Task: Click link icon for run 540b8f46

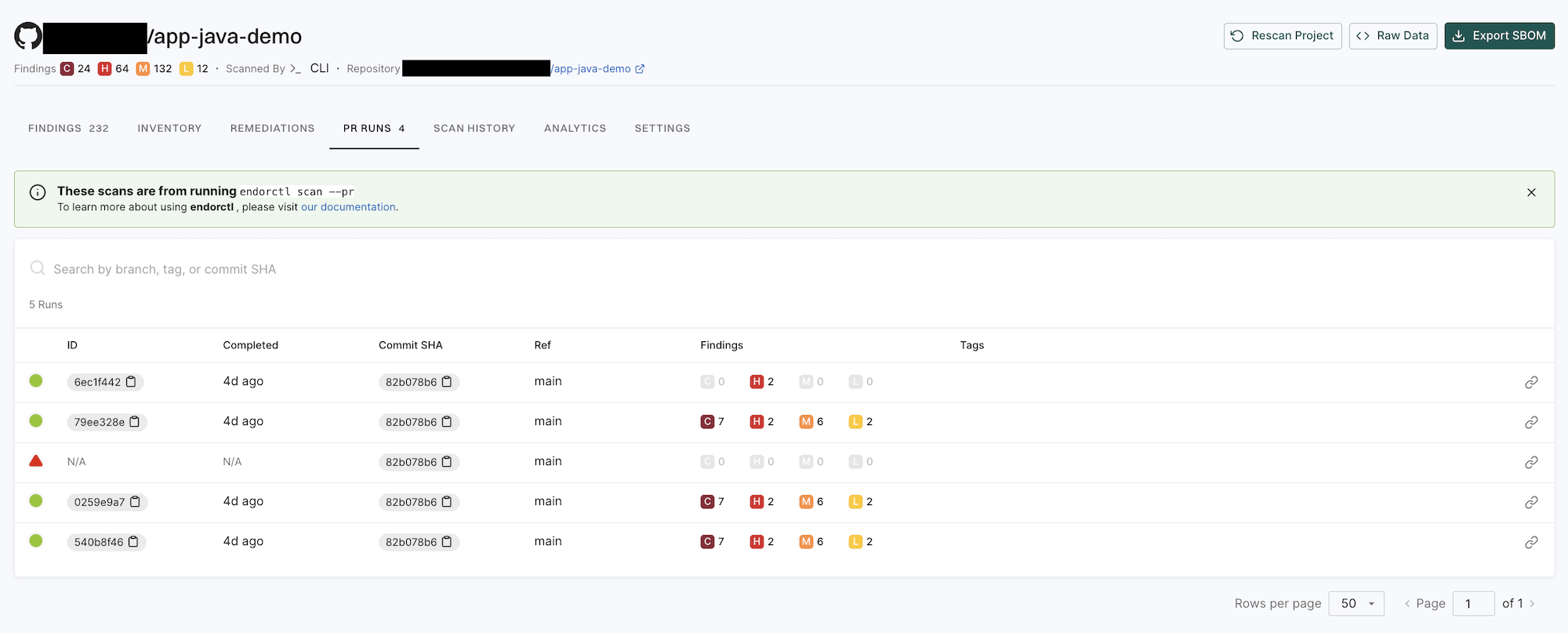Action: click(1530, 542)
